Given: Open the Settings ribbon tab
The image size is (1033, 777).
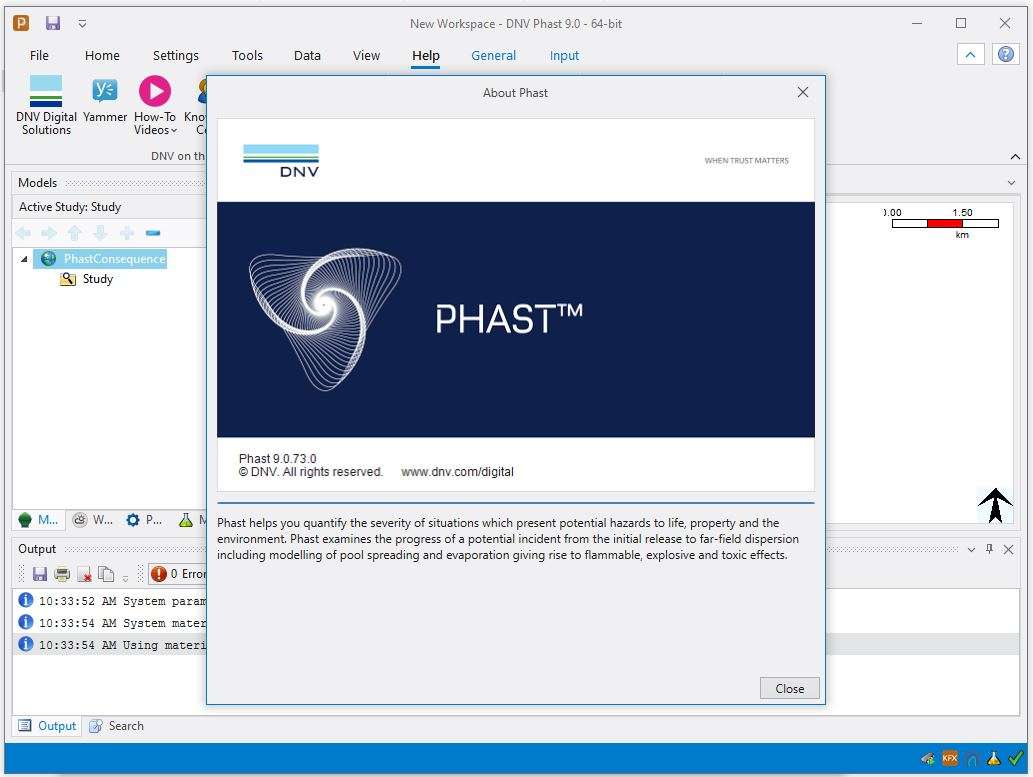Looking at the screenshot, I should [175, 56].
